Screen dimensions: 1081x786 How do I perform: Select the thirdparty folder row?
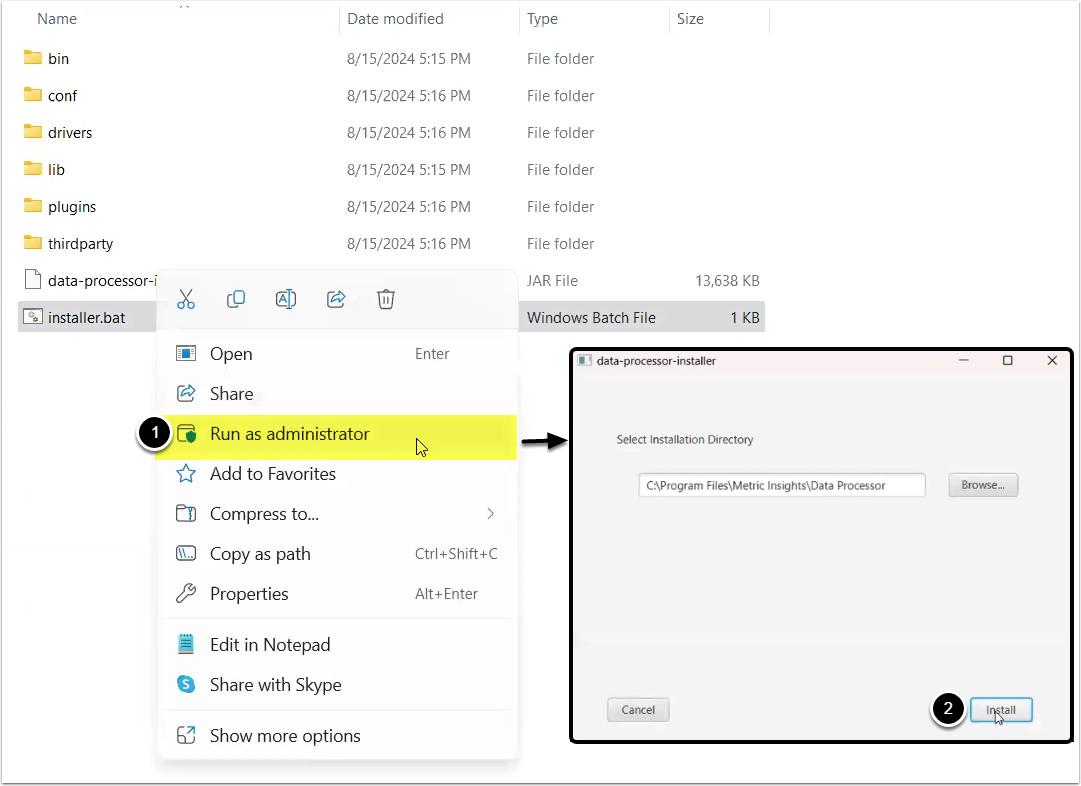point(80,244)
